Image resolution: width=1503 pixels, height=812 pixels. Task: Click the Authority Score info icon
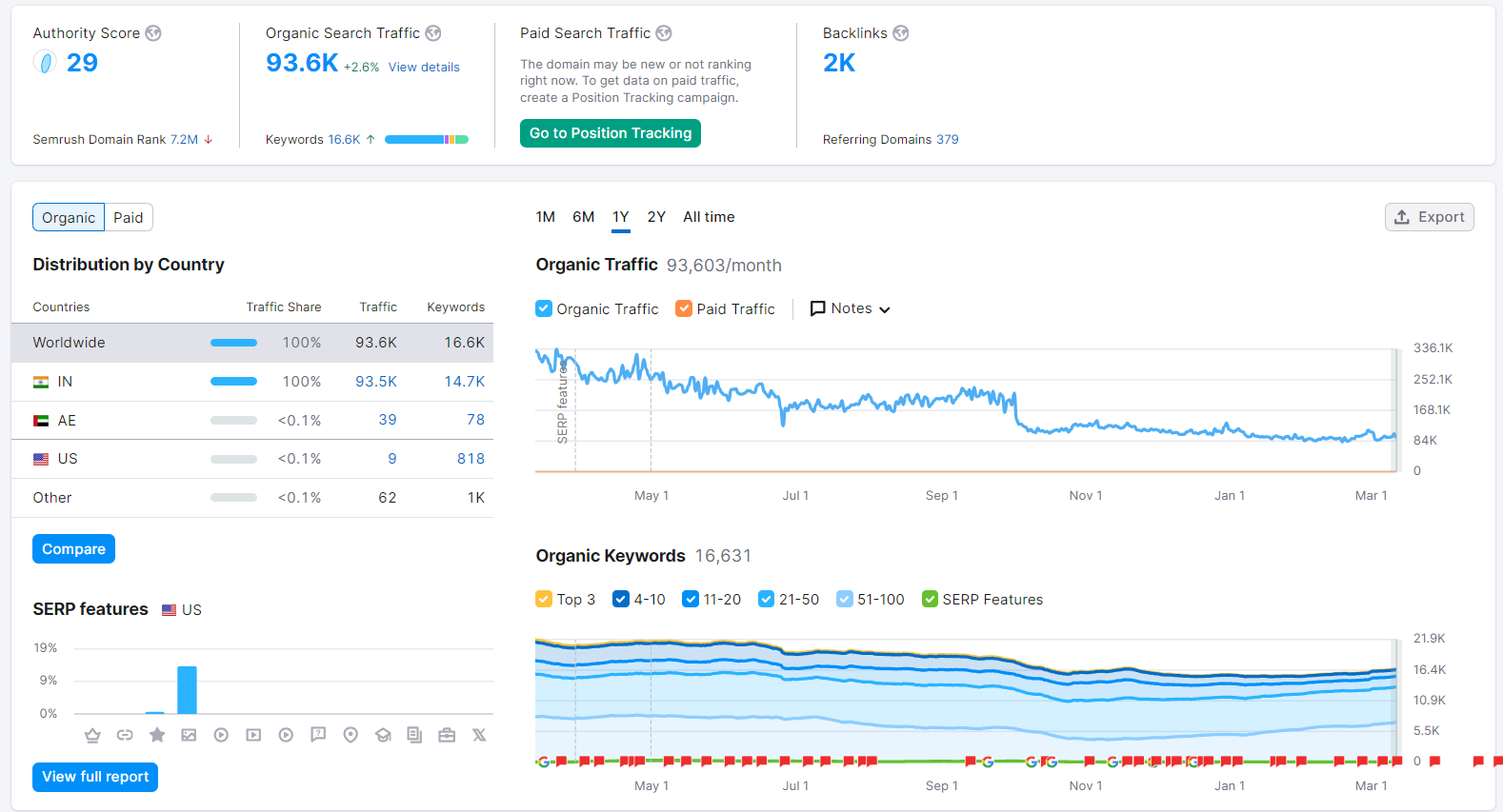point(153,33)
